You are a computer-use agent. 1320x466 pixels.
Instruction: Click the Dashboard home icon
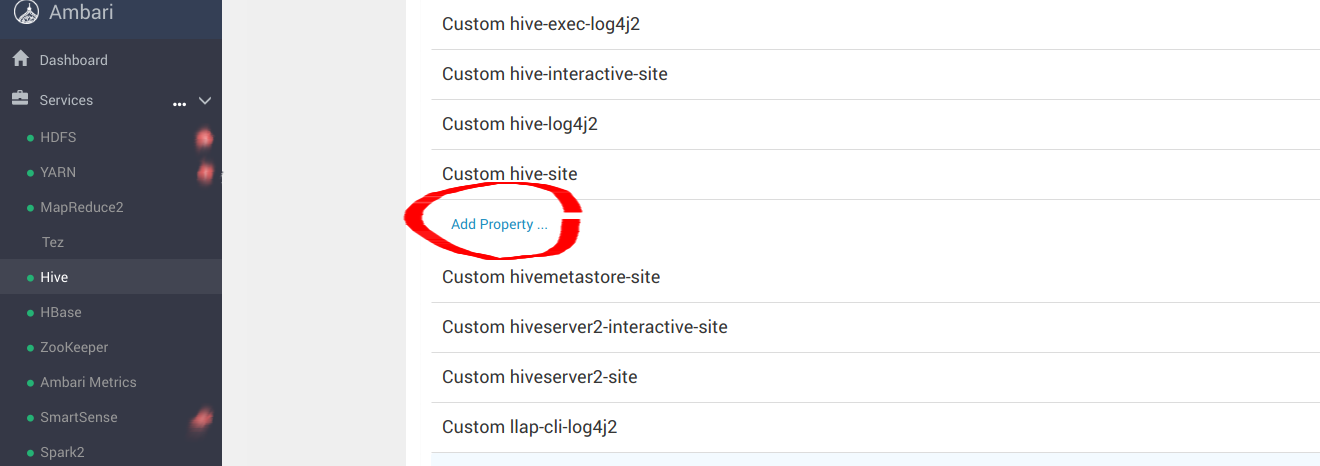20,60
